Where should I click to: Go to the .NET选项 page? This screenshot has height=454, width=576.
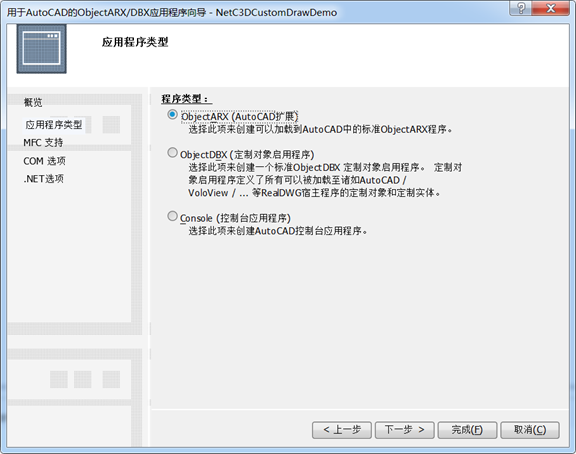point(43,179)
